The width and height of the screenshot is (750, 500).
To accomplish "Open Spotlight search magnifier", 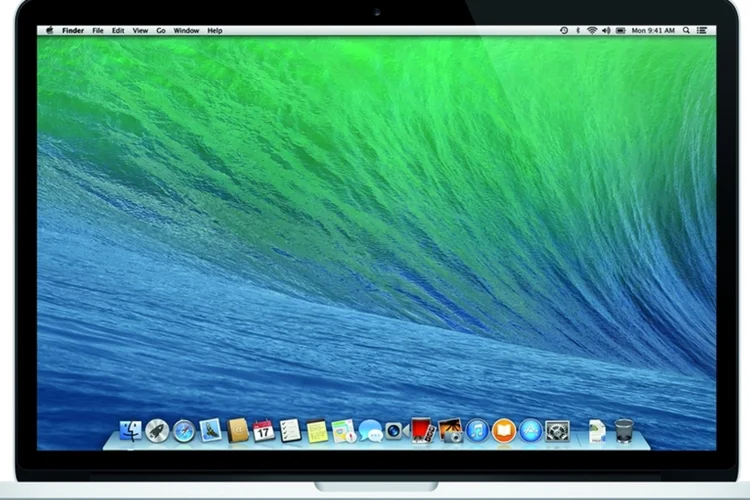I will click(686, 30).
